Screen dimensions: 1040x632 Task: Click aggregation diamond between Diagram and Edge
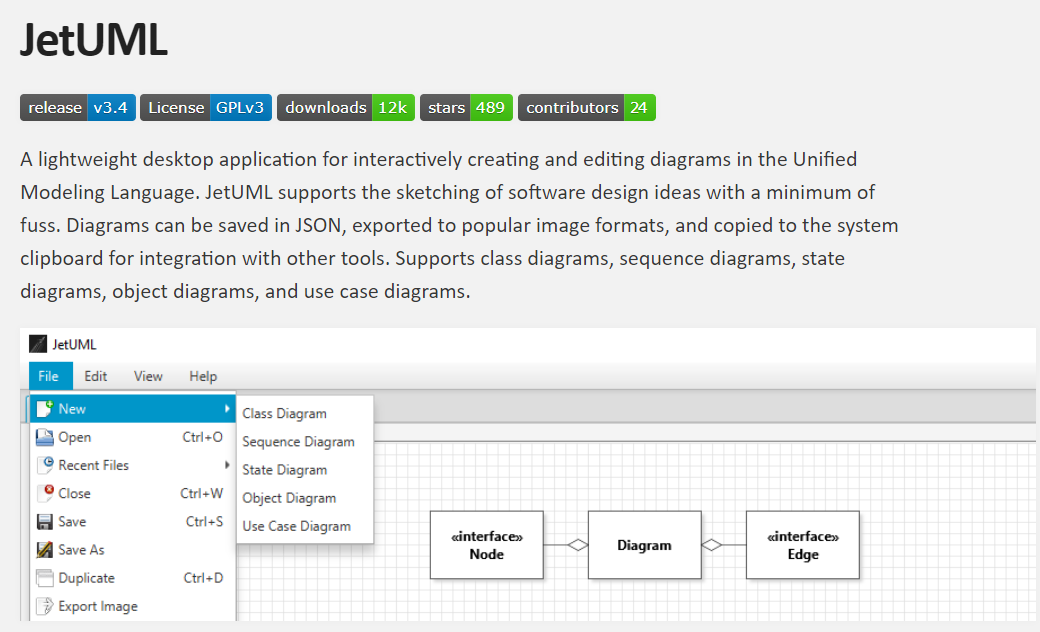712,545
